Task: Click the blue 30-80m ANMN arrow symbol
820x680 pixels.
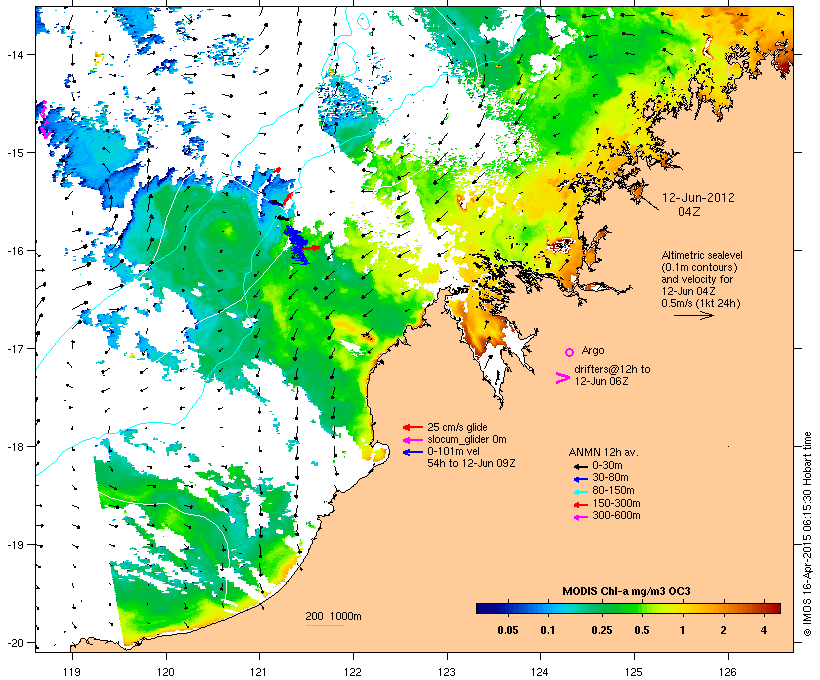Action: (x=580, y=479)
